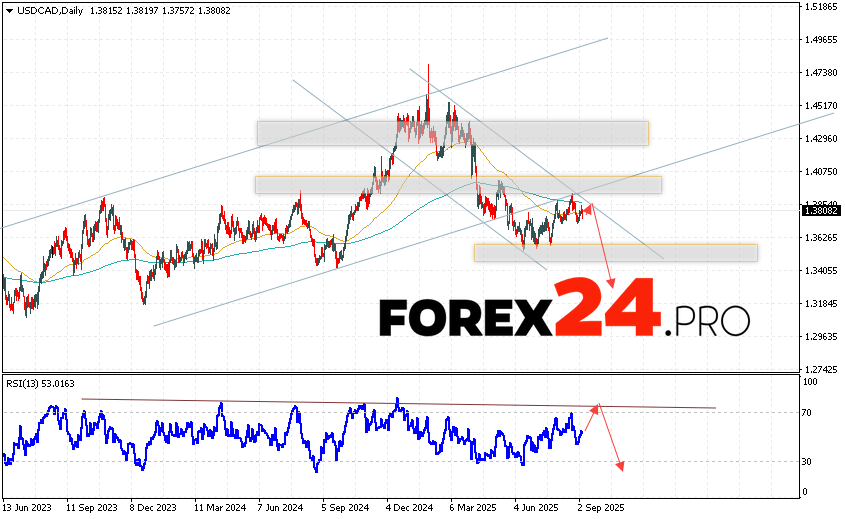Click the triangle arrow beside USDCAD,Daily title
The height and width of the screenshot is (519, 845).
[8, 8]
